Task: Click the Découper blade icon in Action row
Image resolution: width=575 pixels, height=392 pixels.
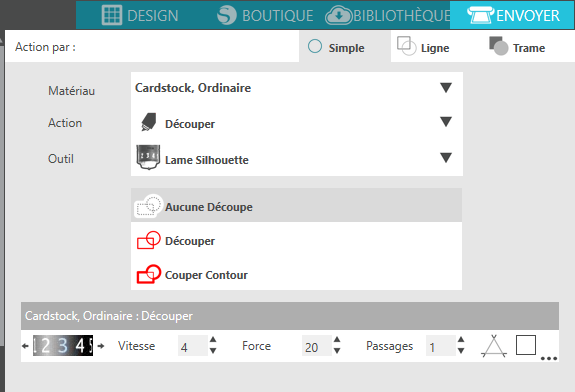Action: pyautogui.click(x=149, y=122)
